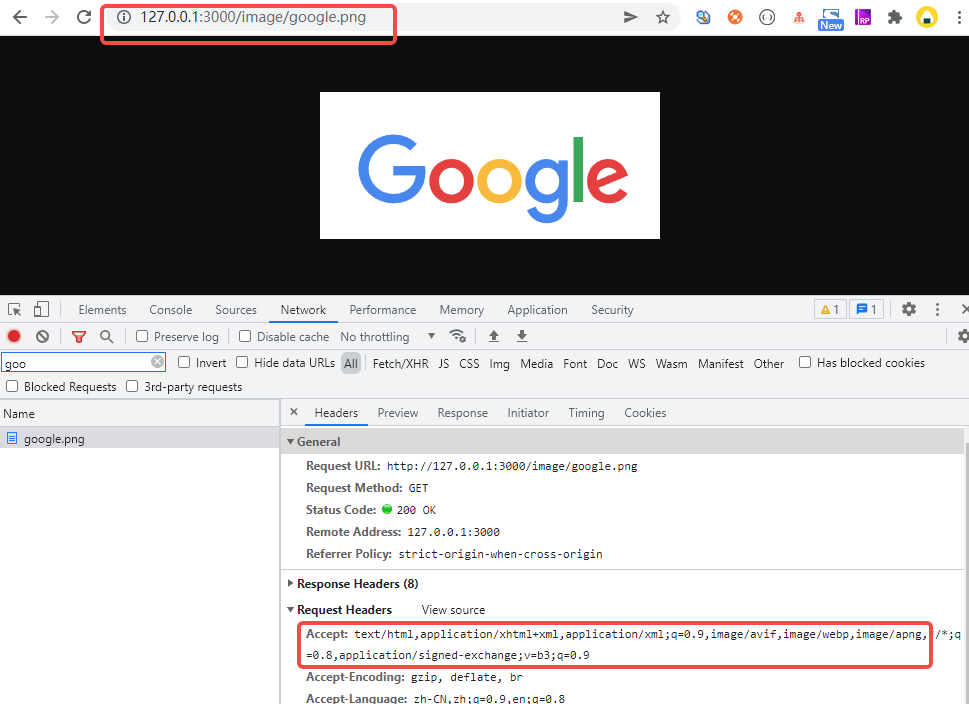Screen dimensions: 969x704
Task: Switch to the Preview tab of the request
Action: (x=397, y=413)
